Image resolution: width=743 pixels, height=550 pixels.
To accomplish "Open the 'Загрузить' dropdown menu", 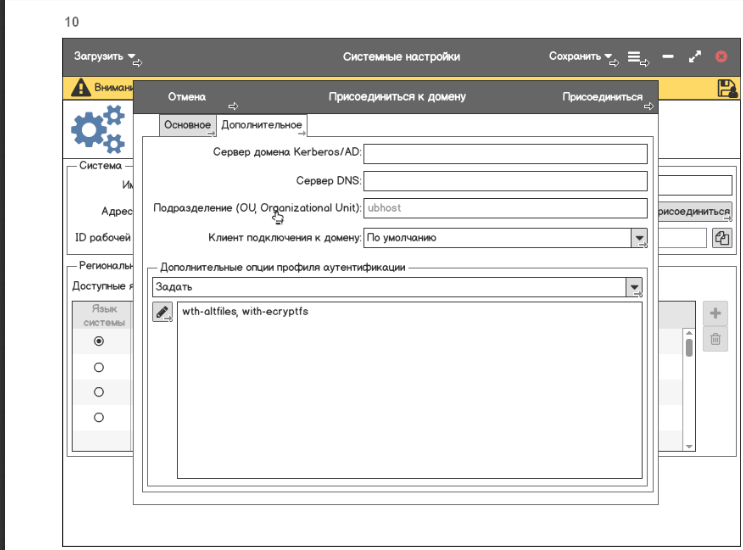I will 105,57.
